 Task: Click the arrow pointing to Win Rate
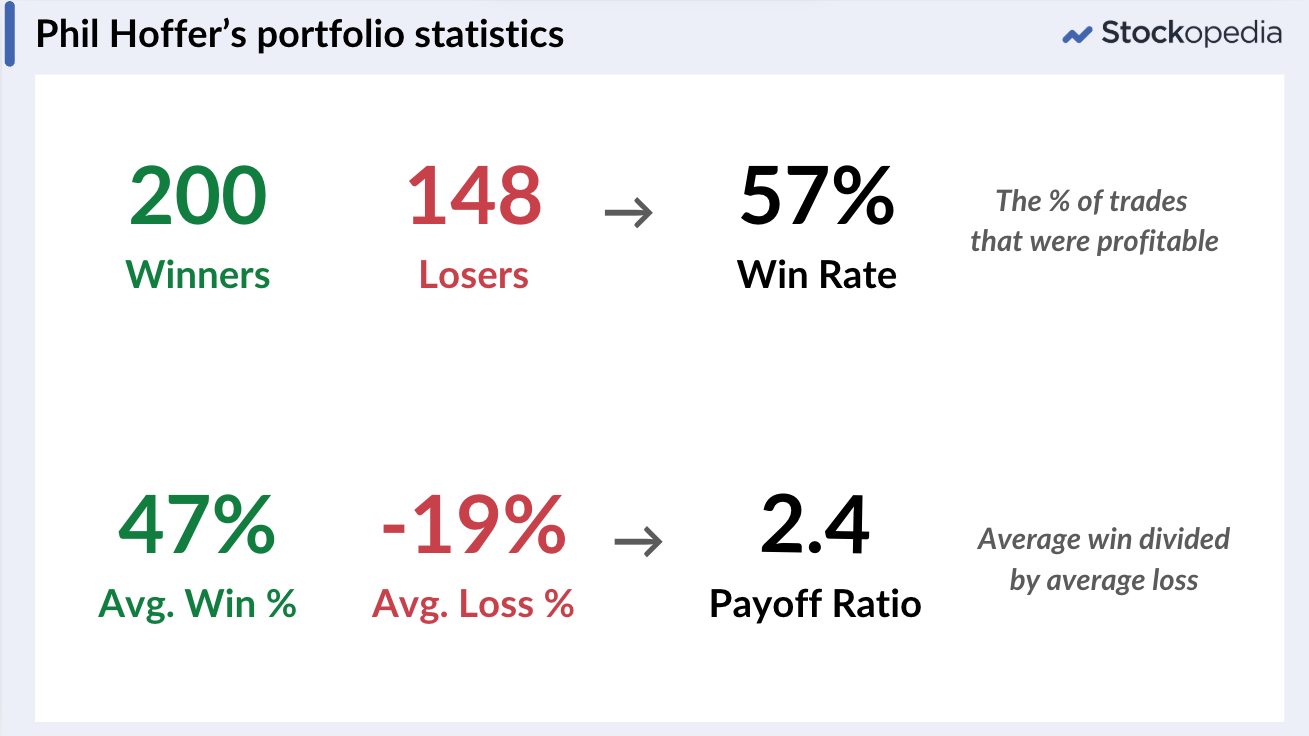coord(629,212)
